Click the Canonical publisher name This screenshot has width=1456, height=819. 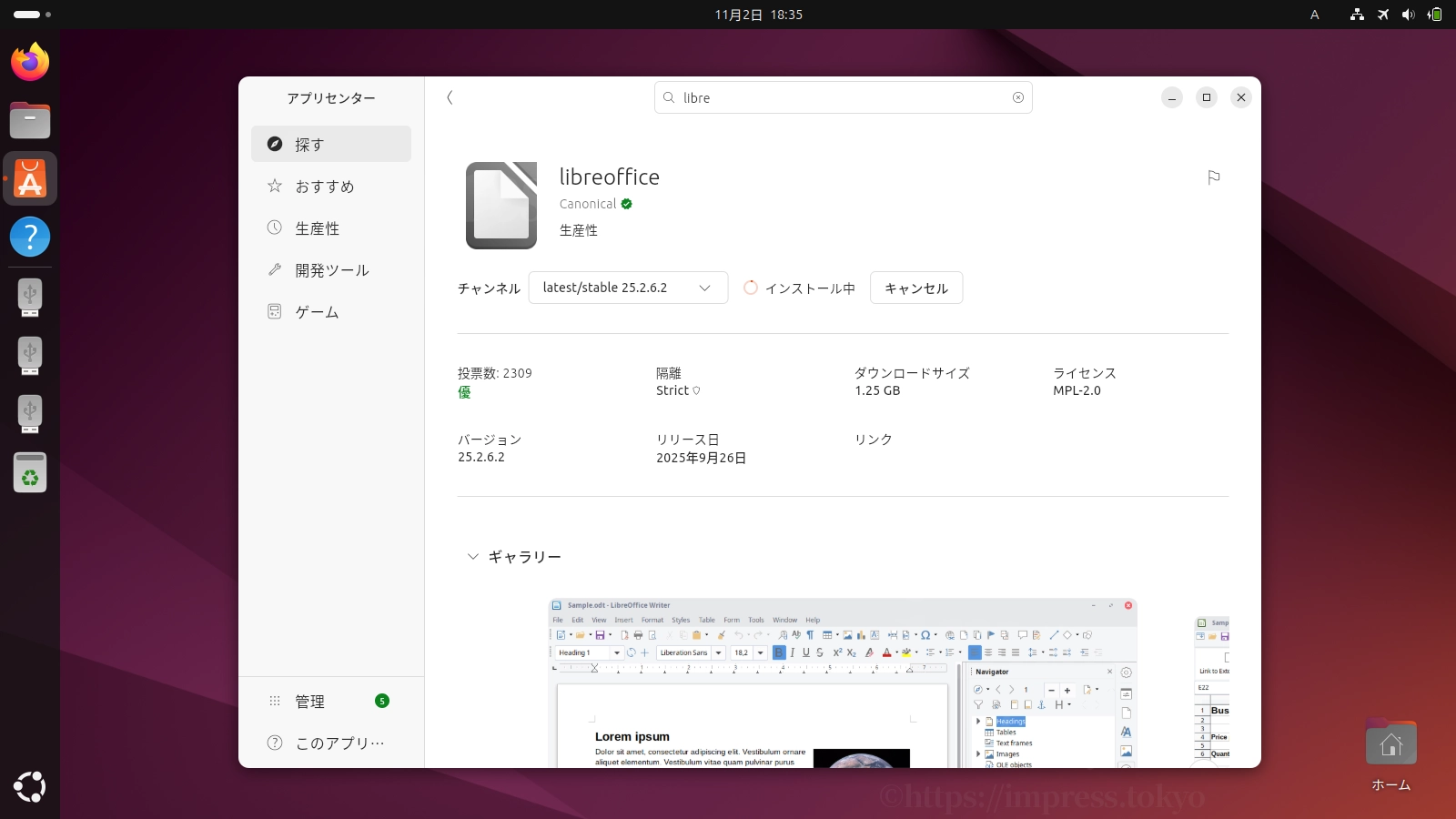pyautogui.click(x=588, y=204)
